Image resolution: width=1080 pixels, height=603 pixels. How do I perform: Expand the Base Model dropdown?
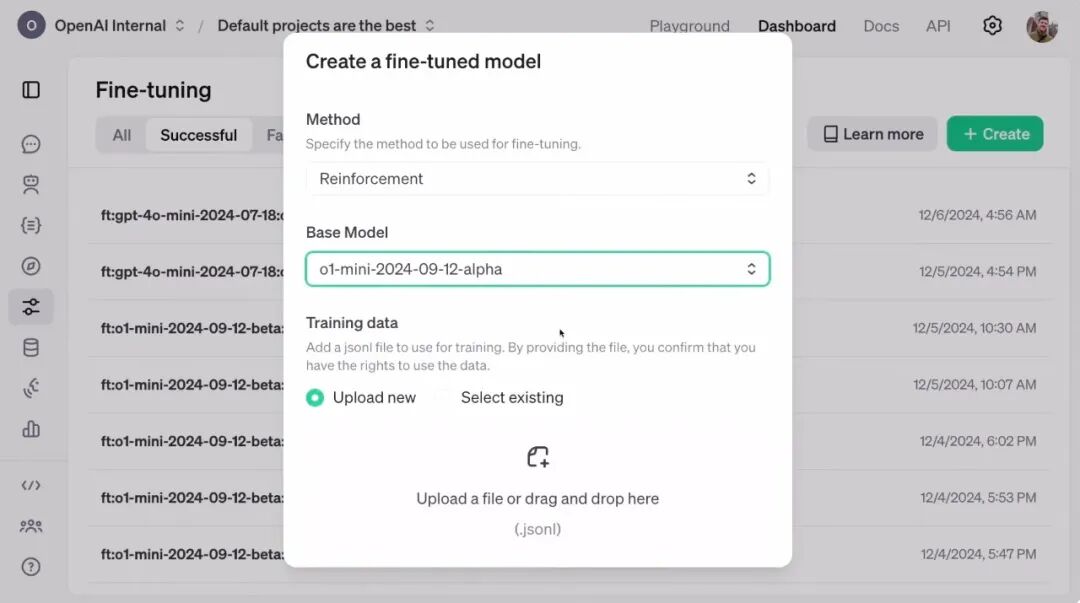coord(537,269)
